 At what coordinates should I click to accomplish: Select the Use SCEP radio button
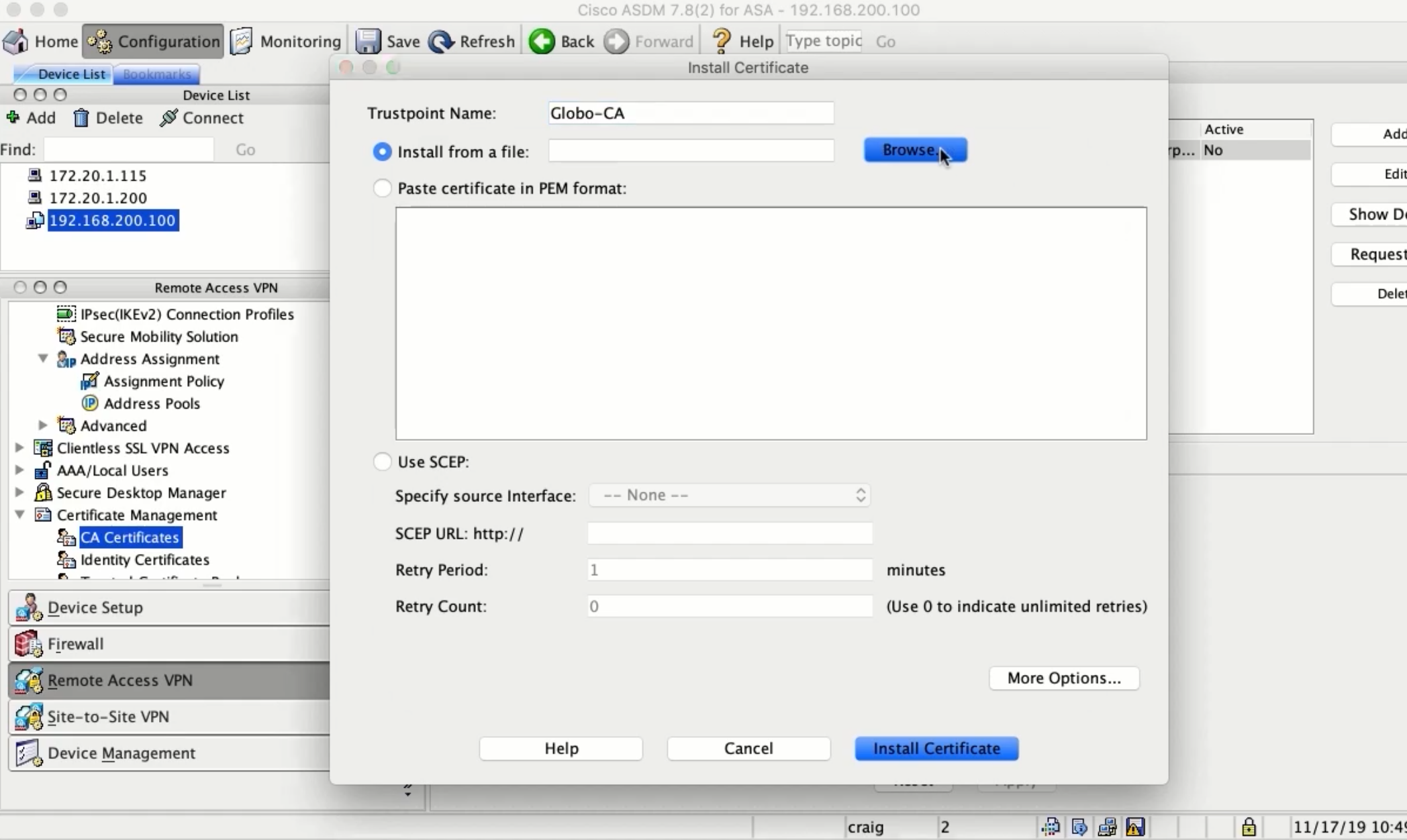pos(382,462)
